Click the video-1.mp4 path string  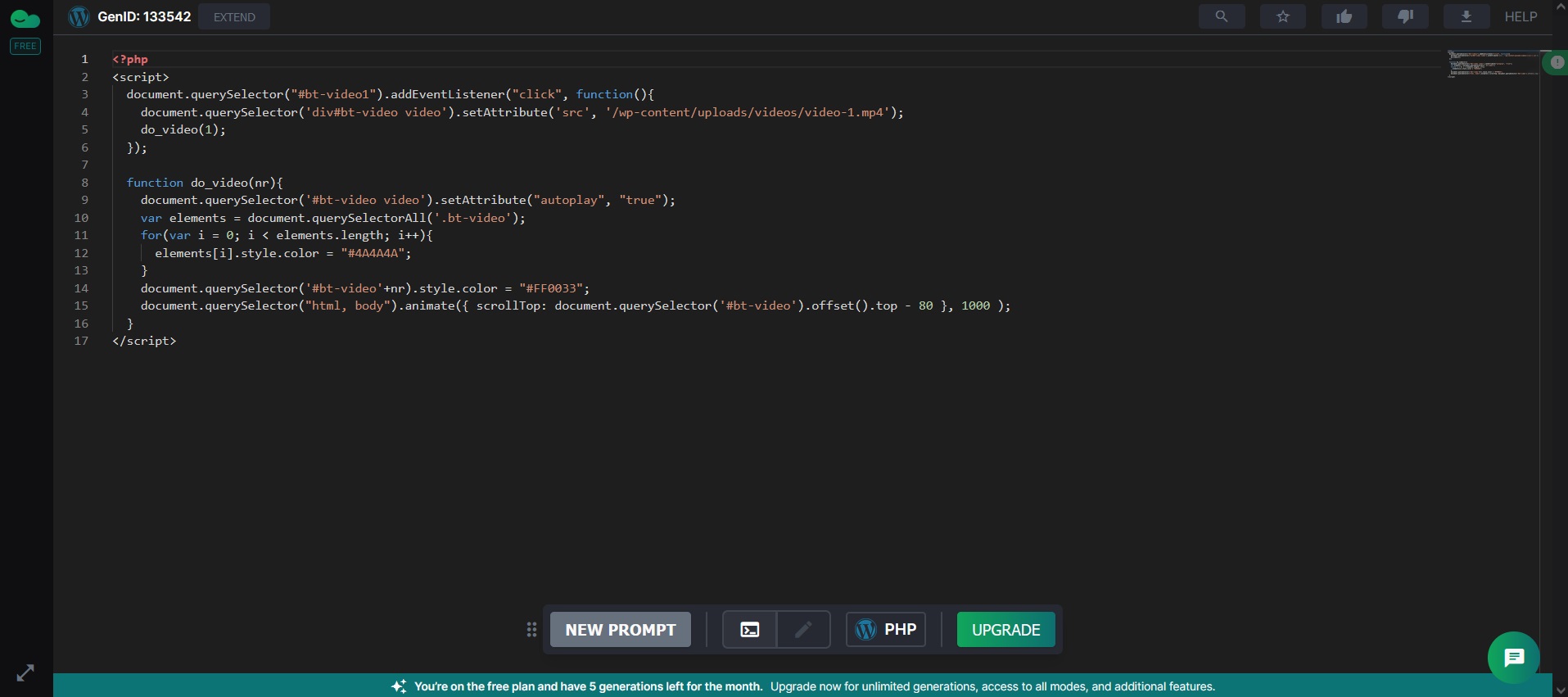748,112
